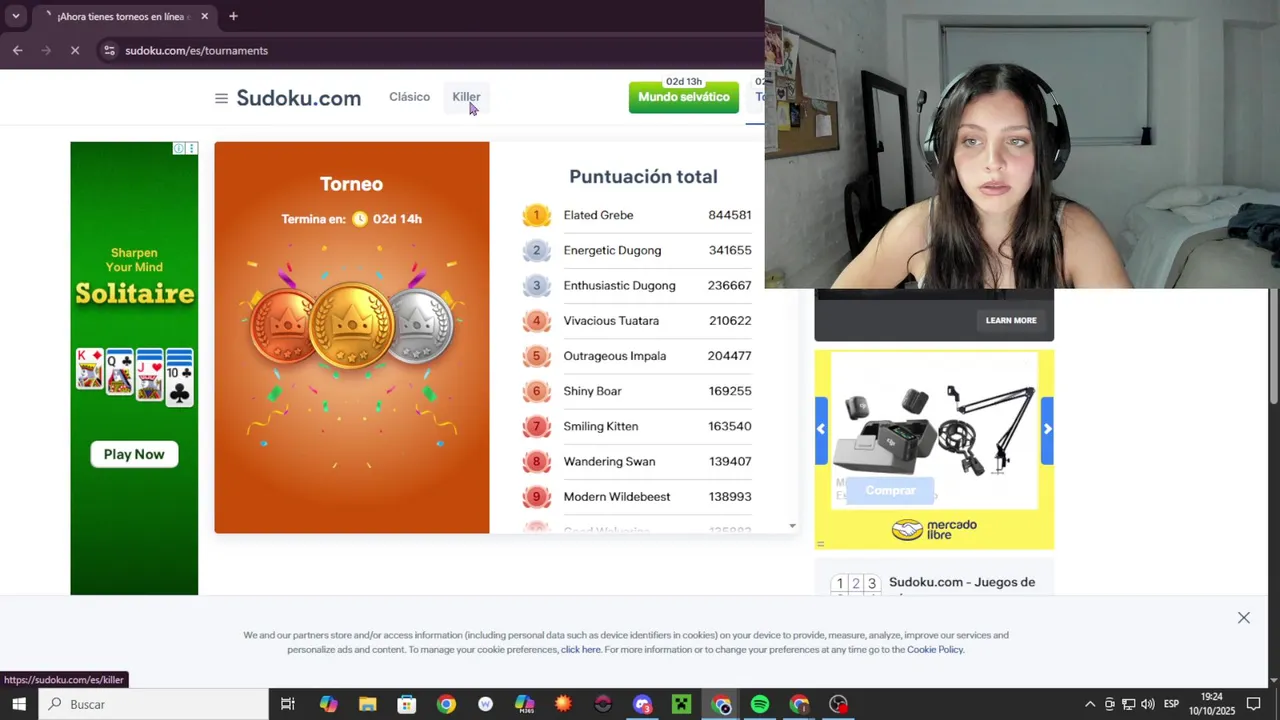Open the volume control in system tray

click(x=1148, y=704)
